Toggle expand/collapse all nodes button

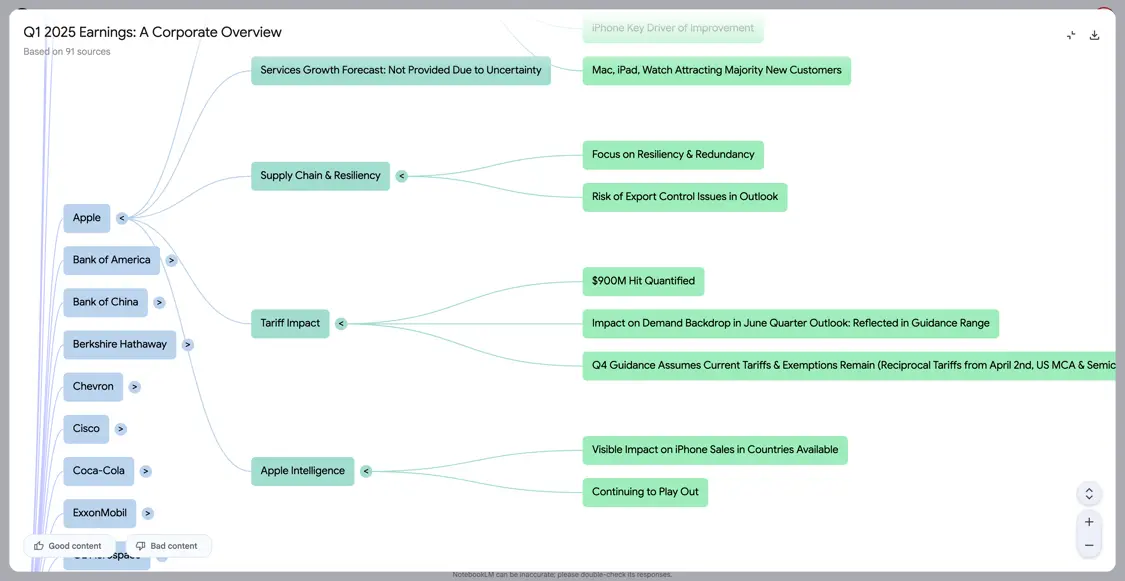(1089, 494)
